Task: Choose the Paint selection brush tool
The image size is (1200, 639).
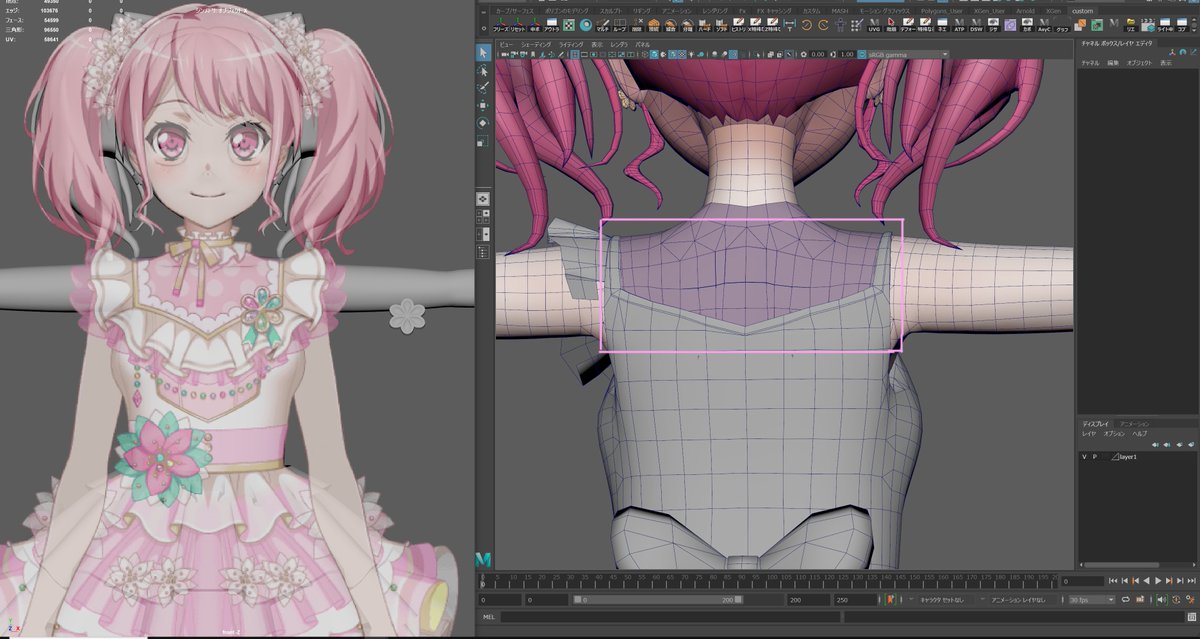Action: 482,87
